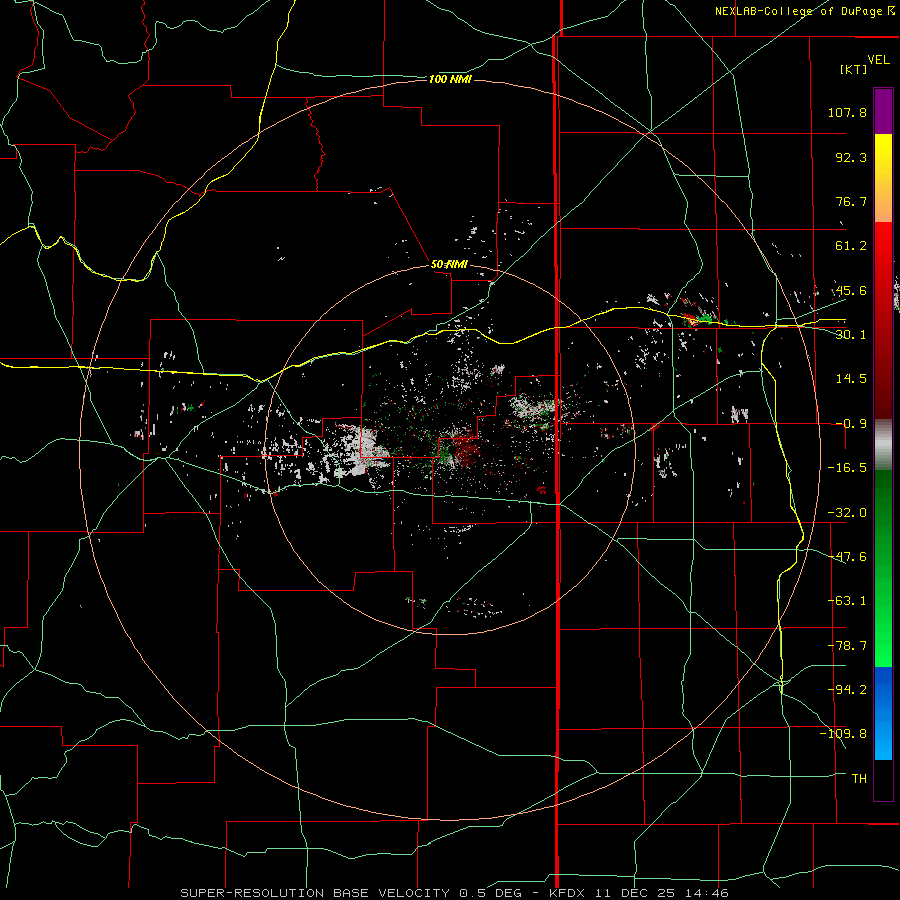The image size is (900, 900).
Task: Click the -0.9 velocity scale value
Action: [x=851, y=424]
